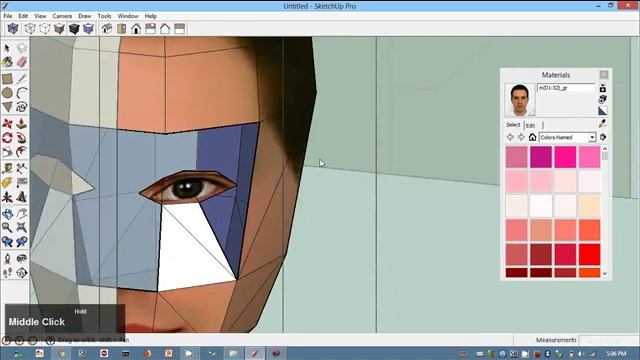Image resolution: width=640 pixels, height=360 pixels.
Task: Open the Tools menu
Action: [x=104, y=16]
